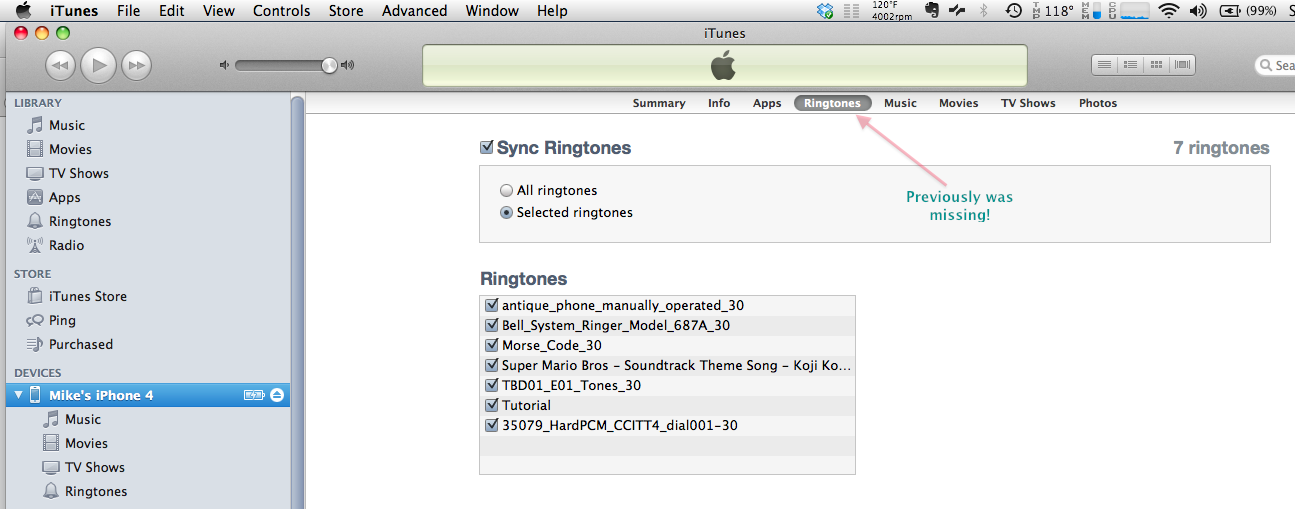Image resolution: width=1295 pixels, height=509 pixels.
Task: Switch to the Info tab
Action: pyautogui.click(x=719, y=103)
